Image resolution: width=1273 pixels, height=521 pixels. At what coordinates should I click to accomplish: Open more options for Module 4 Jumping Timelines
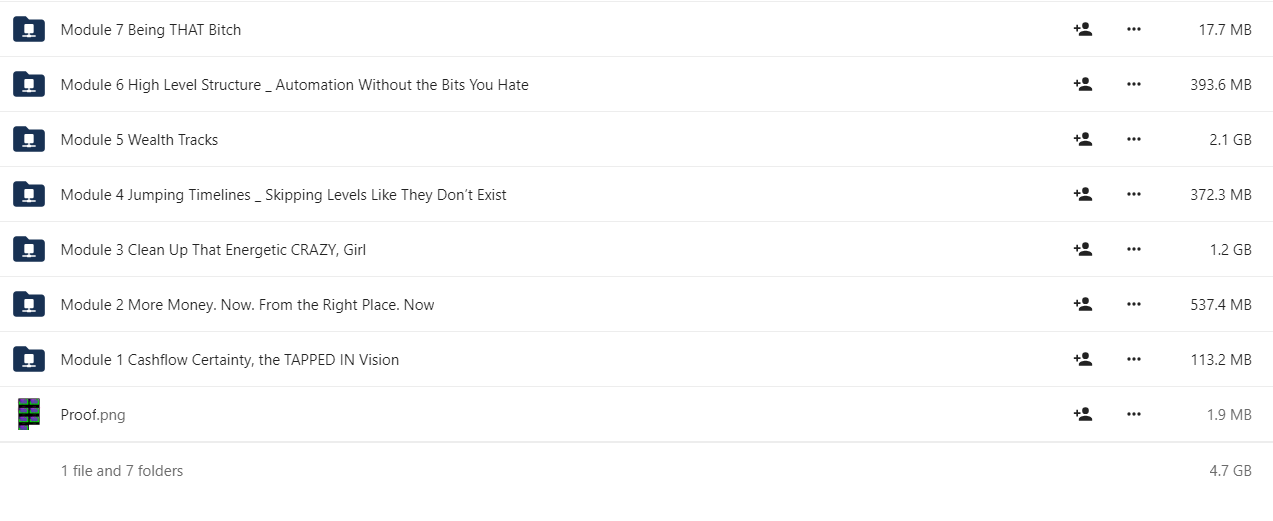point(1133,194)
